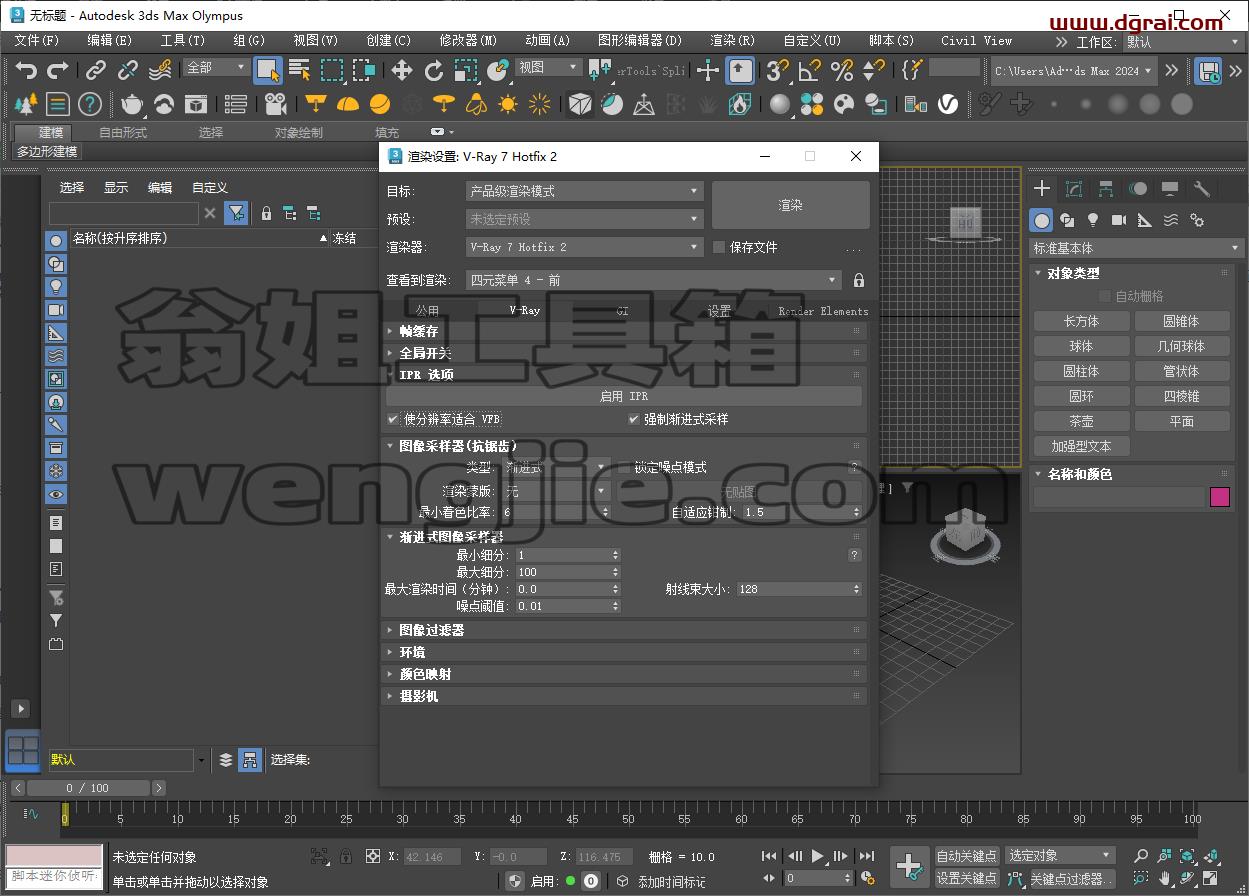This screenshot has height=896, width=1249.
Task: Click the save file floppy icon
Action: [x=1208, y=70]
